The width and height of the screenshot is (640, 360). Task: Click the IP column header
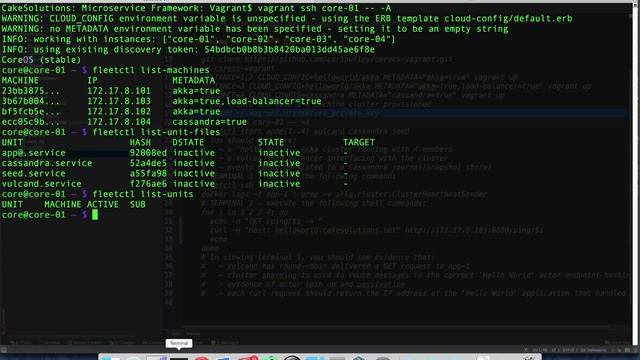pos(92,80)
